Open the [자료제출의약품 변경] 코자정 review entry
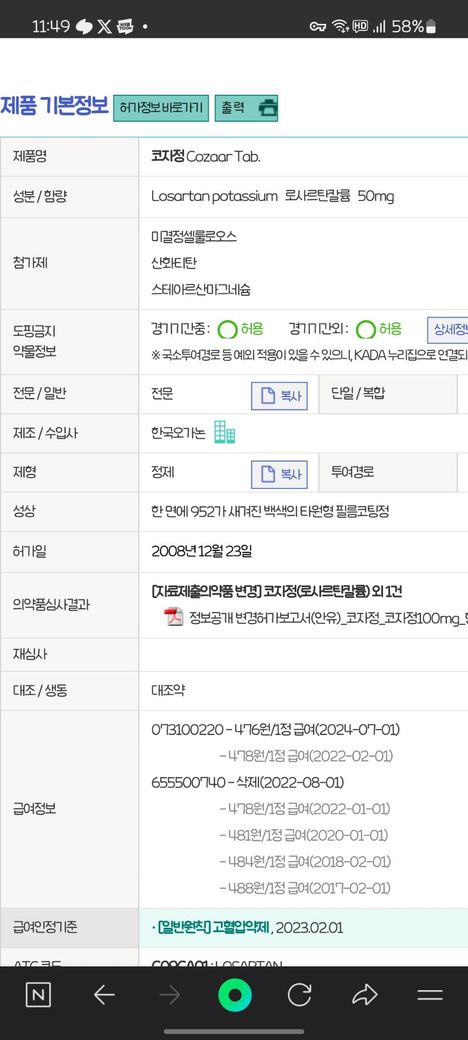This screenshot has width=468, height=1040. 277,591
